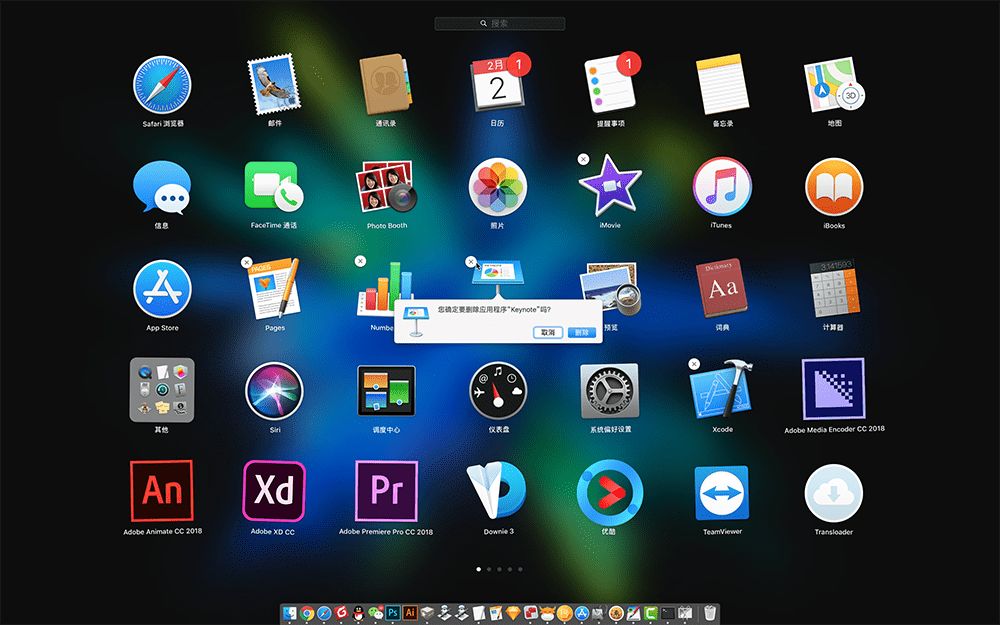
Task: Launch the Pages app
Action: click(274, 289)
